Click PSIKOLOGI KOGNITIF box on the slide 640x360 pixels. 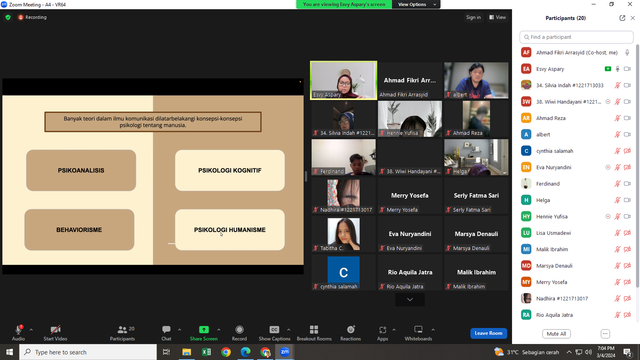[x=230, y=170]
